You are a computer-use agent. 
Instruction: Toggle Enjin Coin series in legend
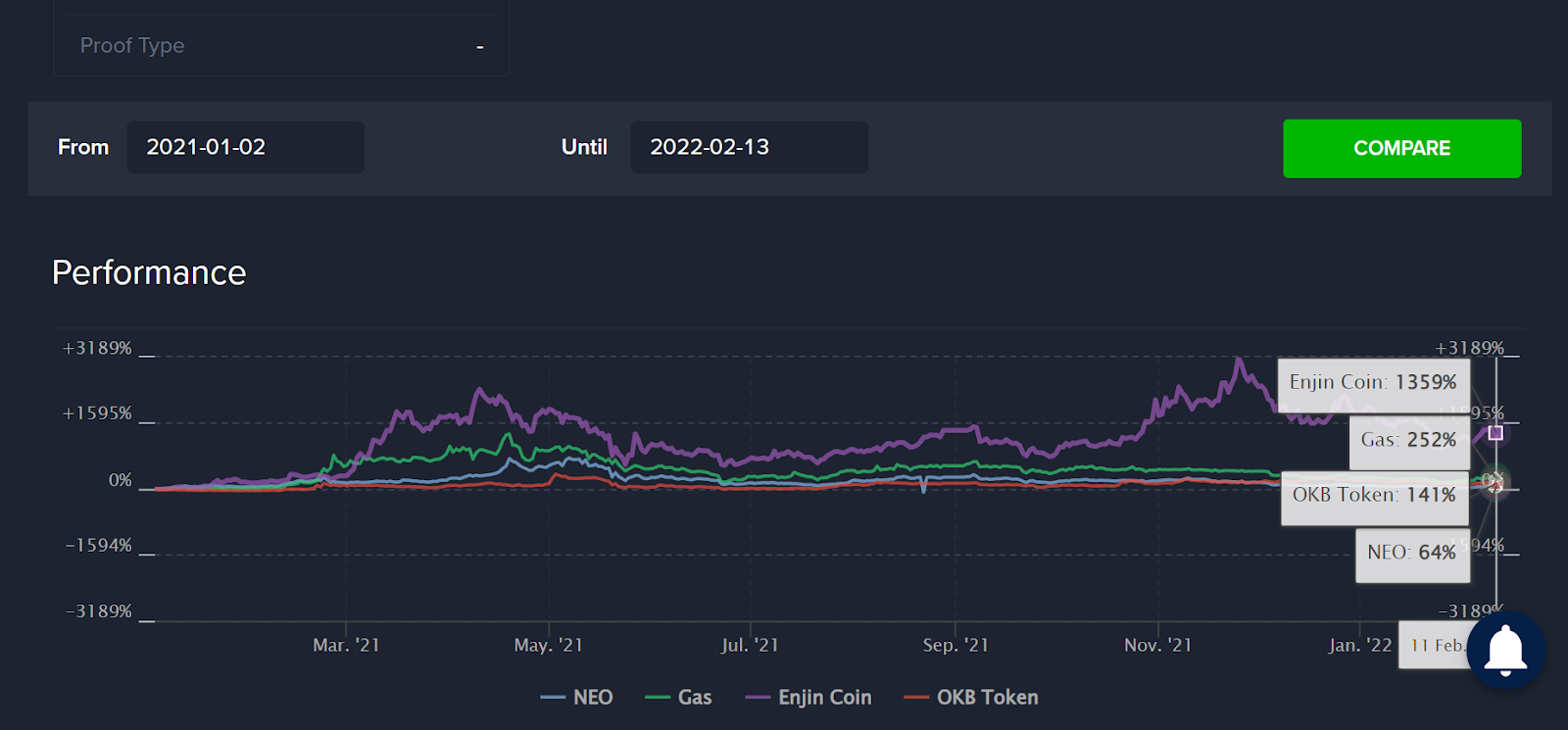click(x=808, y=698)
